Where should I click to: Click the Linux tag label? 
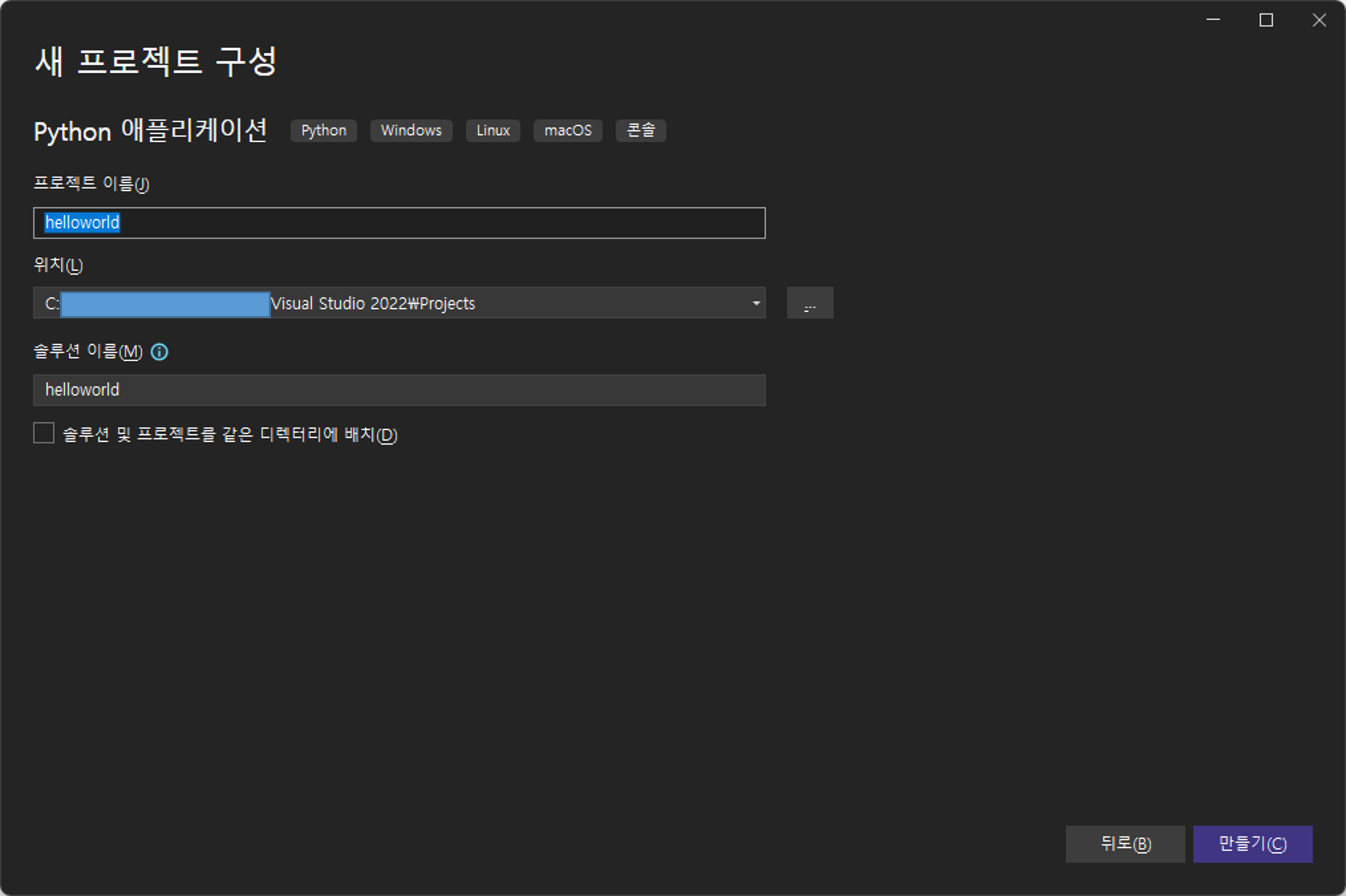493,130
